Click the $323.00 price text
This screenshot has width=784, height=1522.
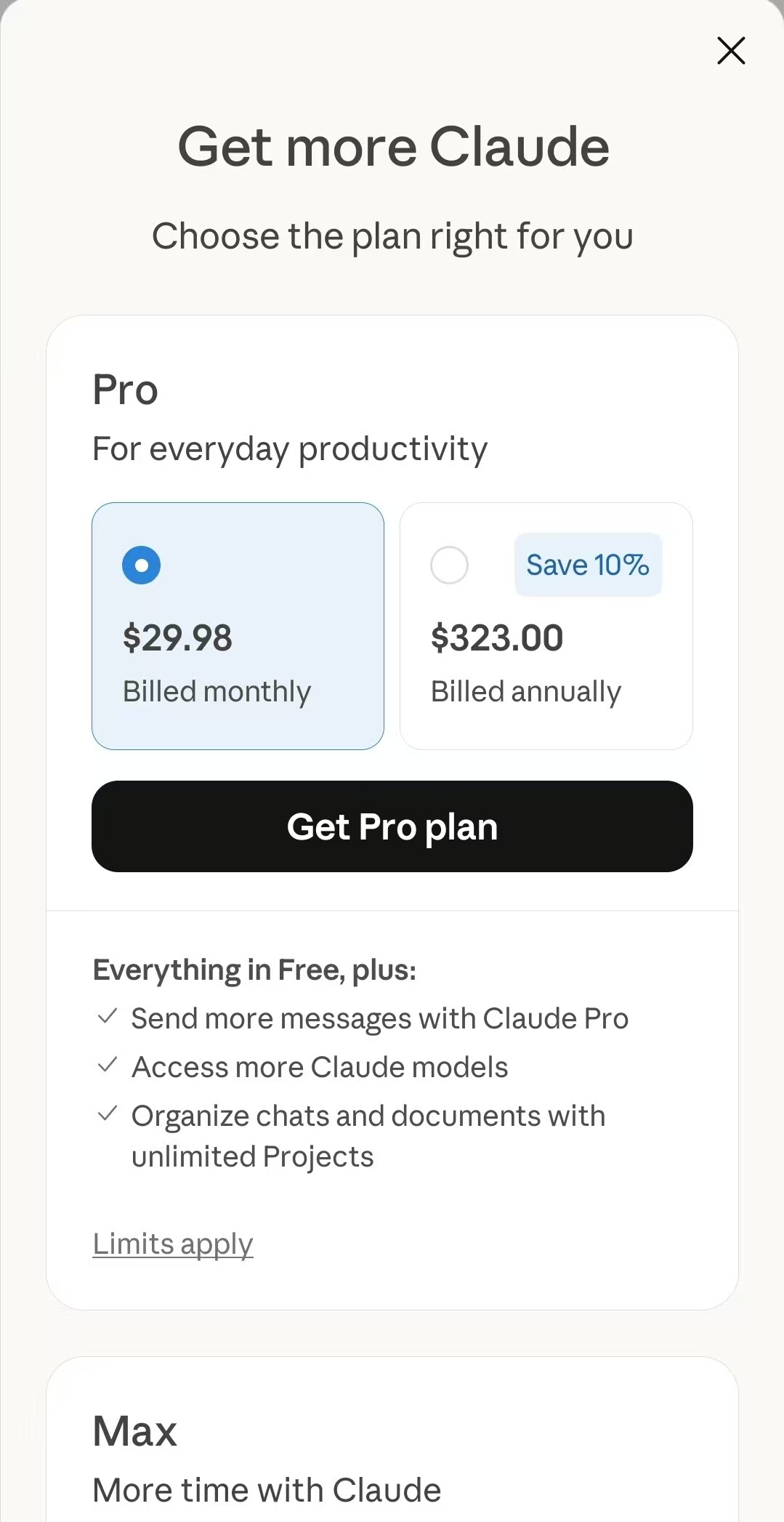tap(497, 637)
